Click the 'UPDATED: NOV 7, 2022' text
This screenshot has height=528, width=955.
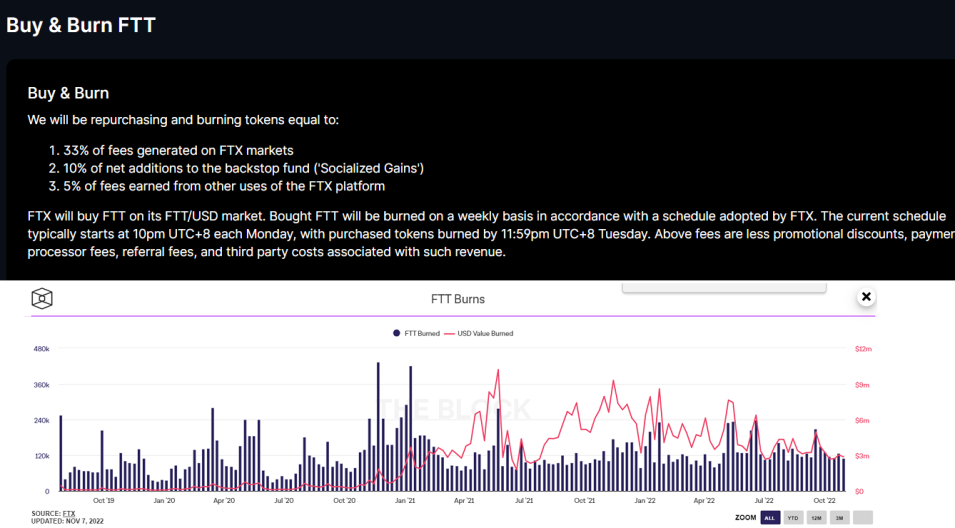(68, 521)
